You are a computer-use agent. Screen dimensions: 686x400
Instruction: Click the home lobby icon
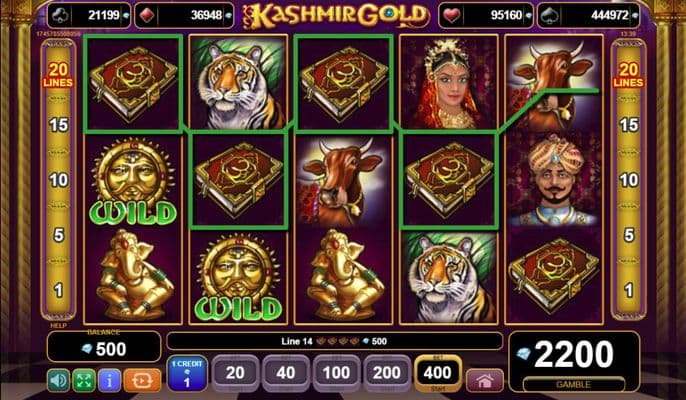click(x=485, y=381)
